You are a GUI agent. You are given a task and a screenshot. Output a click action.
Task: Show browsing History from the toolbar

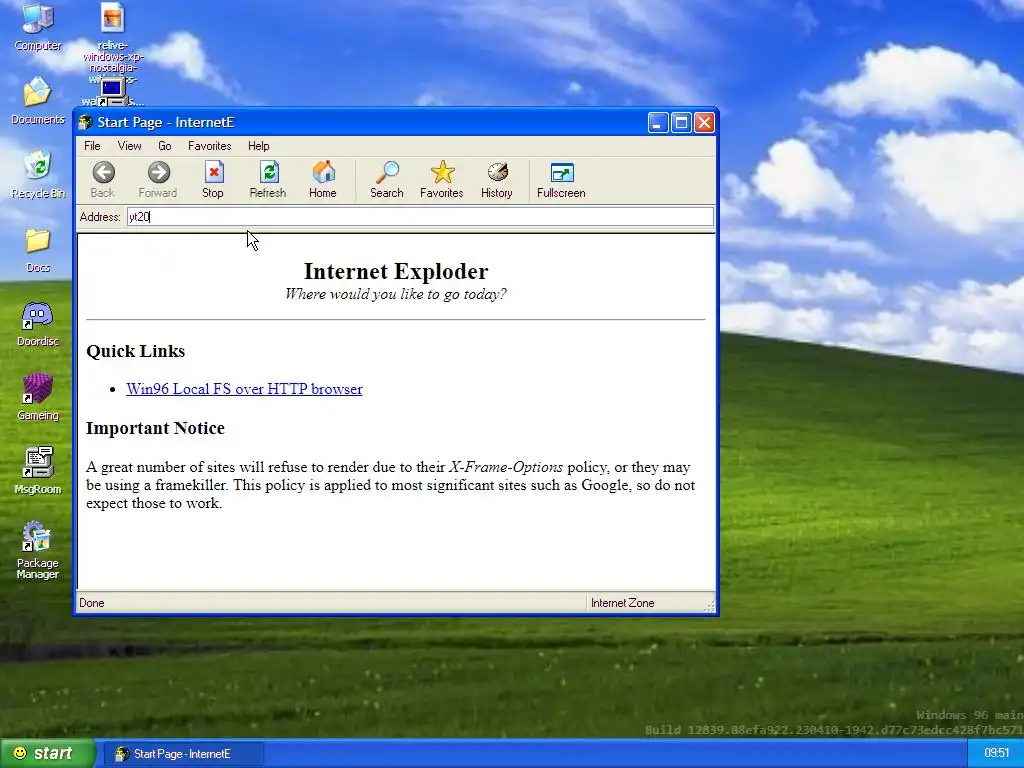[496, 180]
